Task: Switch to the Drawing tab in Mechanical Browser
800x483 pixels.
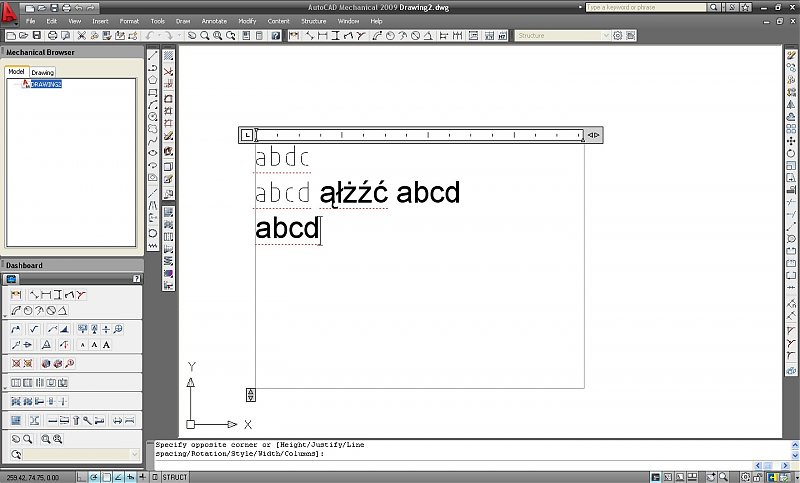Action: click(43, 72)
